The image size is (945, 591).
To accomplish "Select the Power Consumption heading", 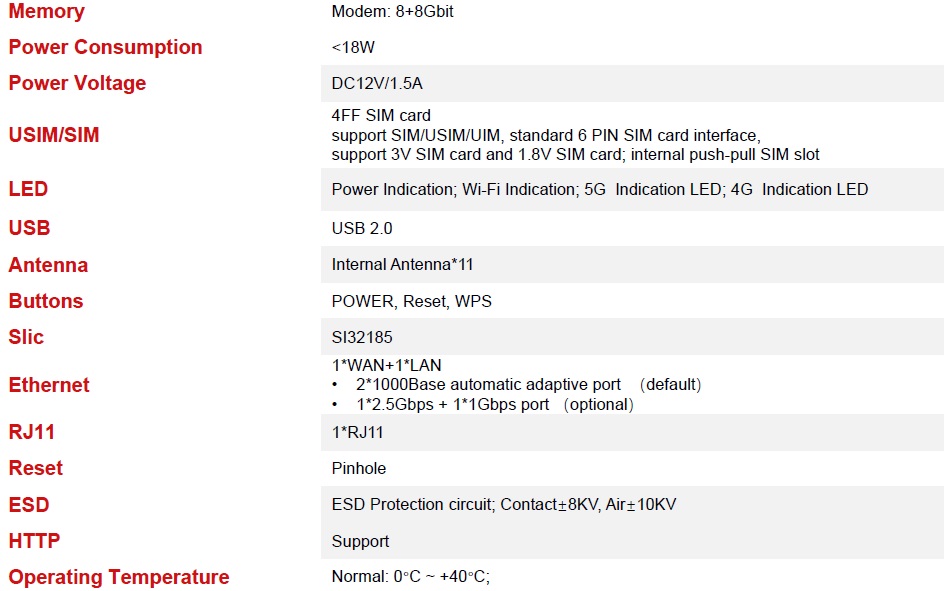I will [x=105, y=47].
